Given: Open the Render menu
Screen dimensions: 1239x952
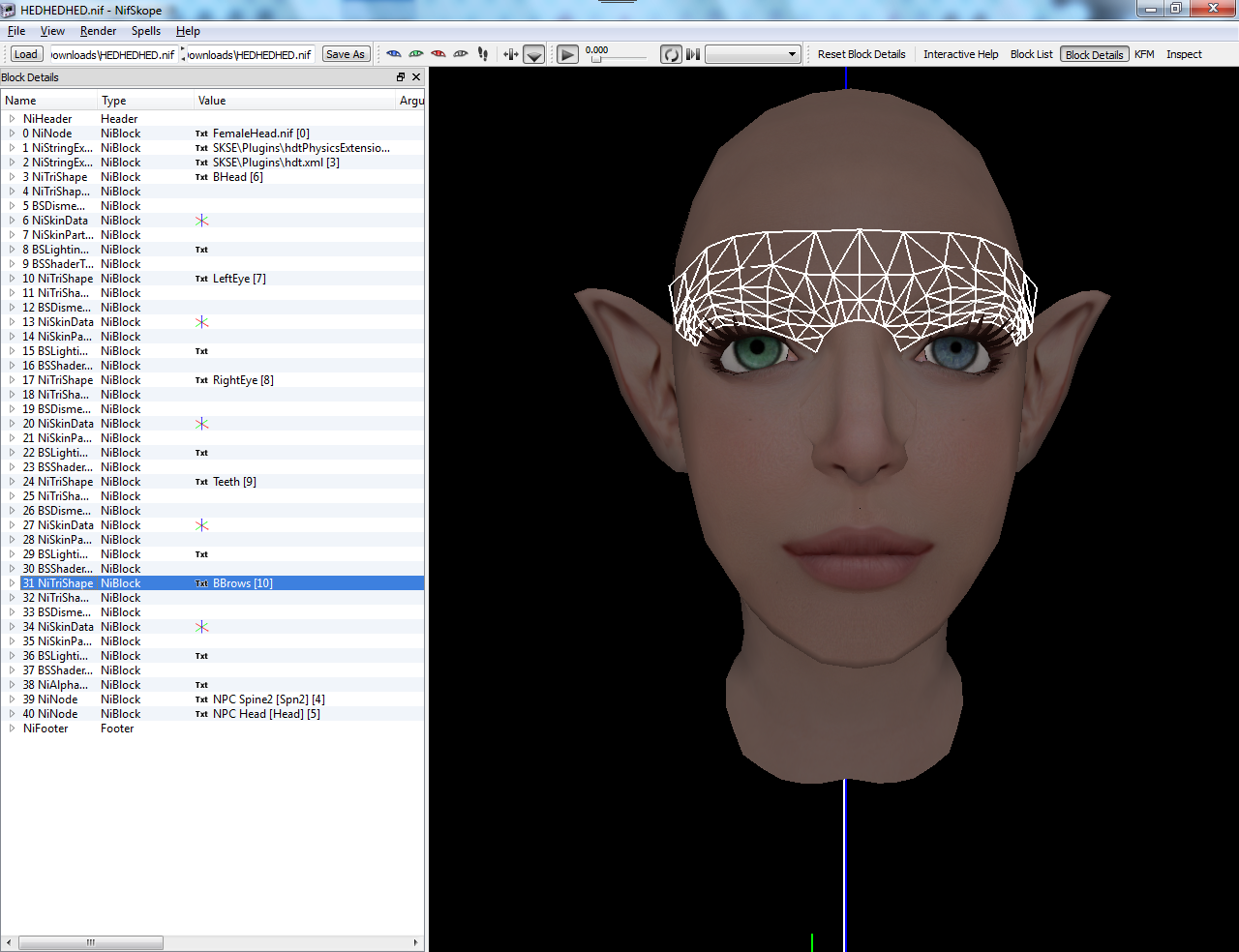Looking at the screenshot, I should [x=98, y=31].
